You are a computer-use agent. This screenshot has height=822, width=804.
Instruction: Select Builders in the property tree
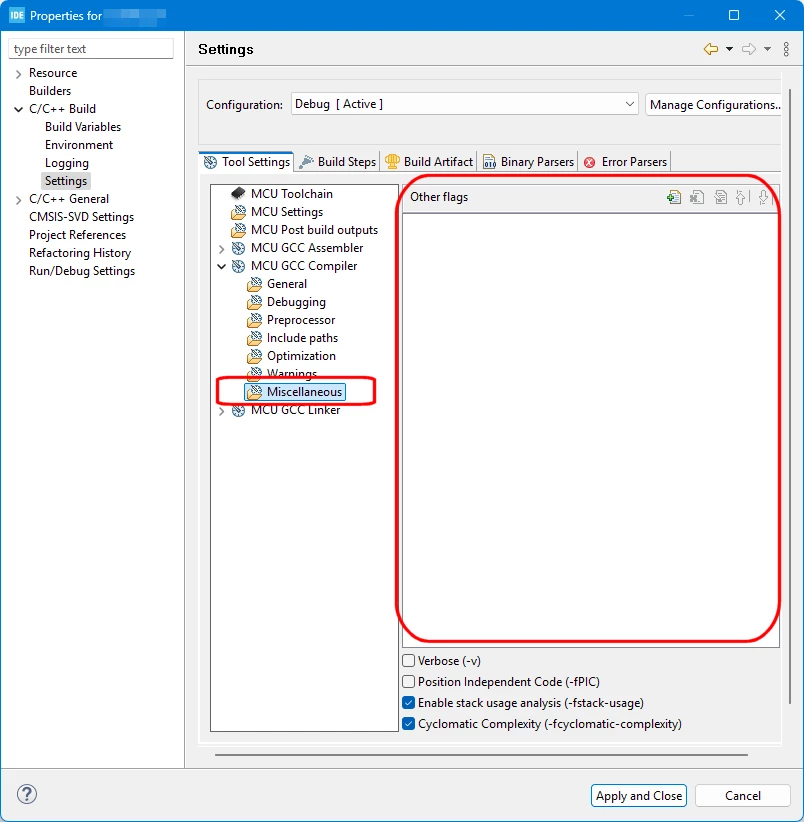(50, 91)
